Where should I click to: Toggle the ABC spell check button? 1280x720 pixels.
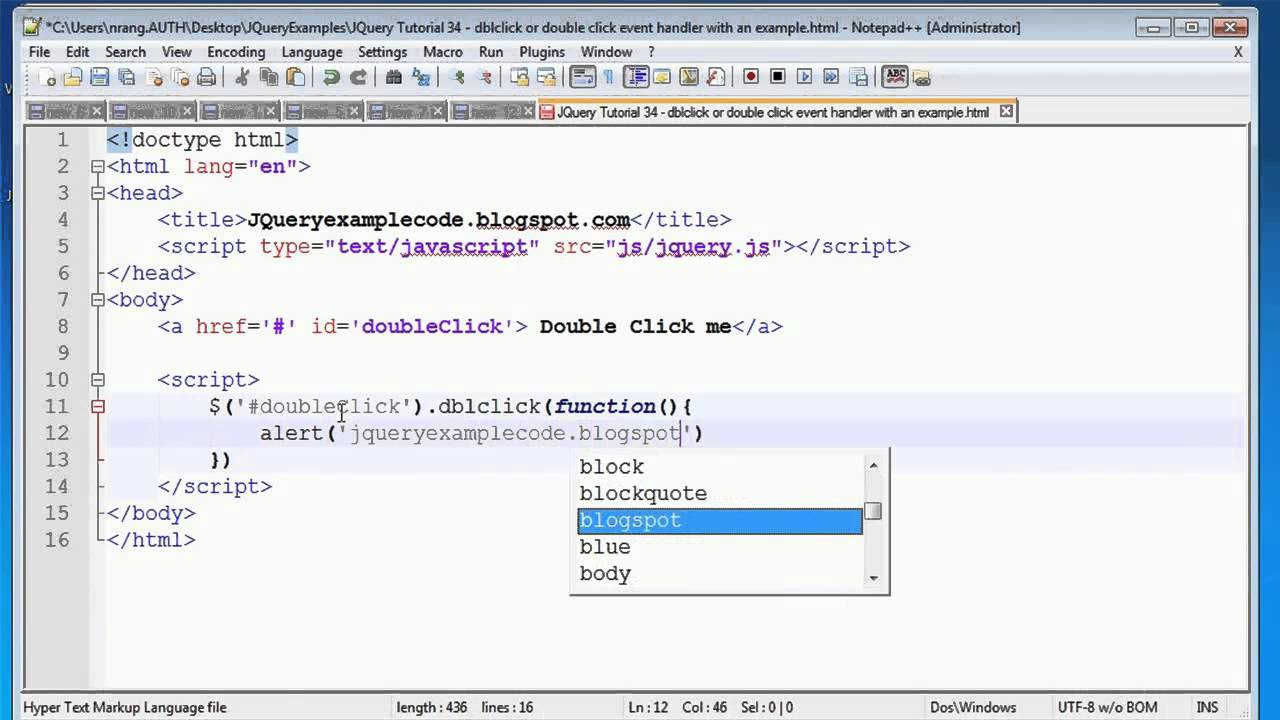point(894,77)
